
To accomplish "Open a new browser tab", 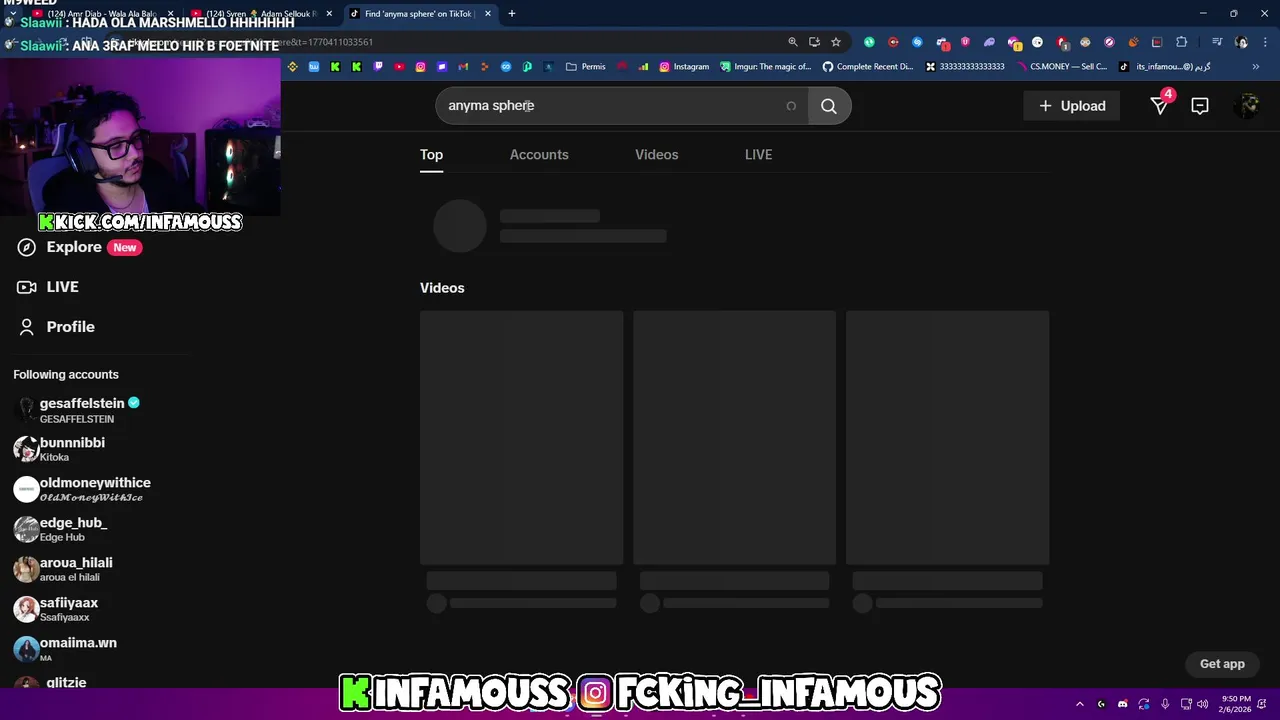I will click(x=512, y=13).
